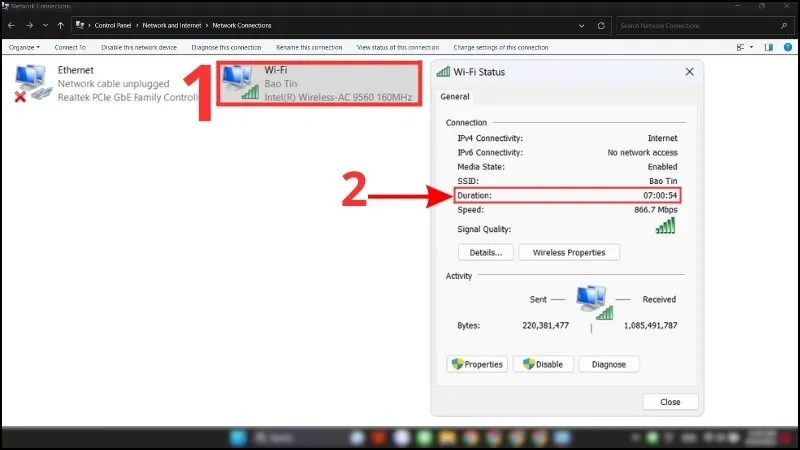Click Connect To in the toolbar

tap(70, 47)
